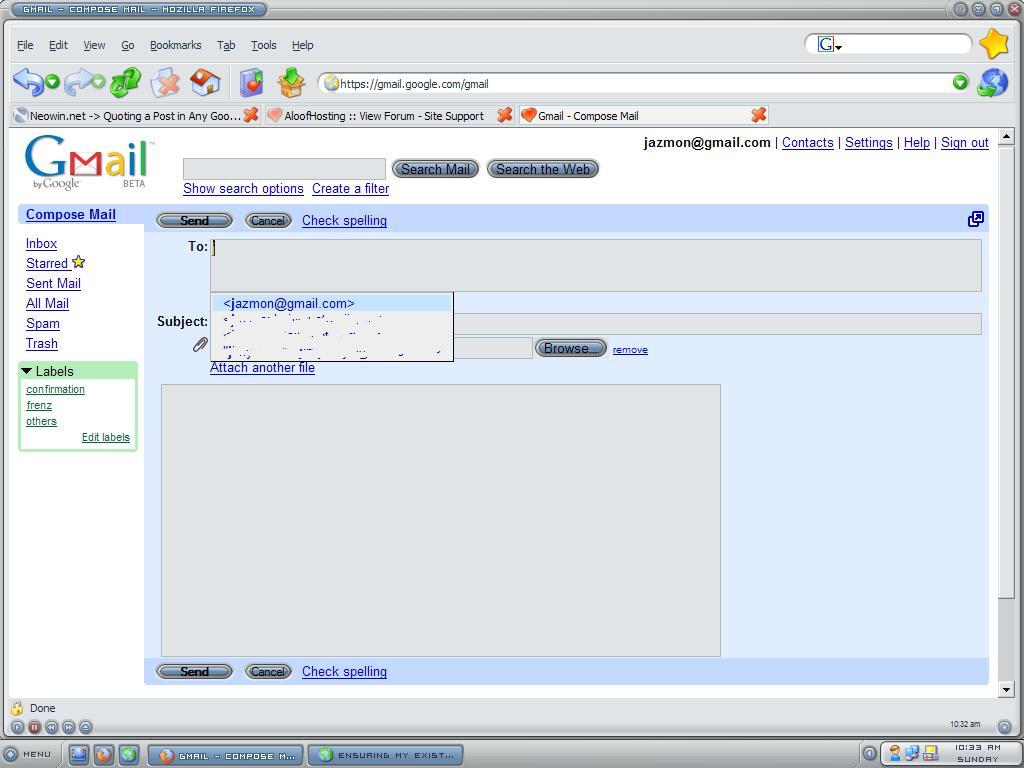Open Gmail Settings link
1024x768 pixels.
(869, 142)
